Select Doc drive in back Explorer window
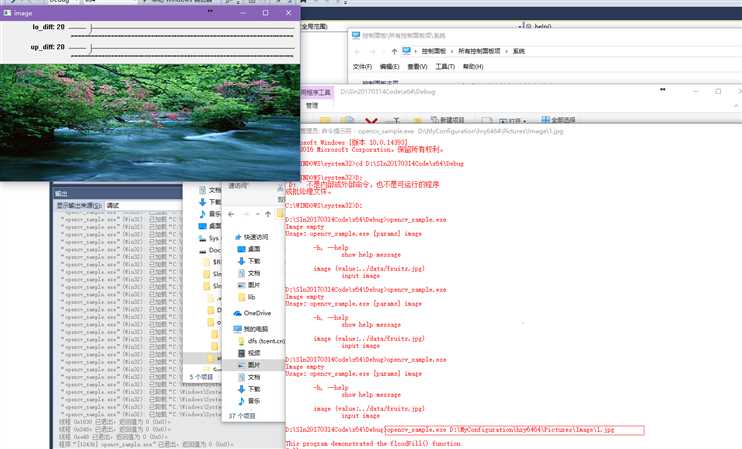Viewport: 742px width, 449px height. coord(210,250)
